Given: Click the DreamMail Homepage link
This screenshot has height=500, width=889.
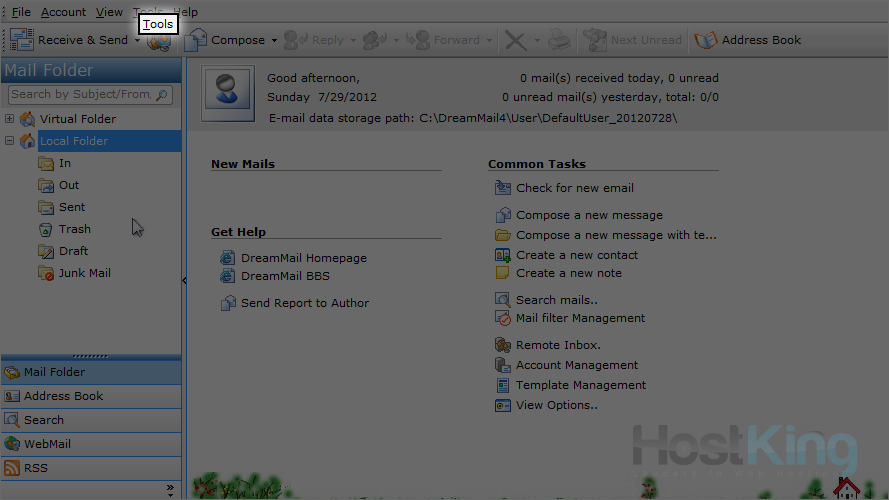Looking at the screenshot, I should (x=303, y=258).
